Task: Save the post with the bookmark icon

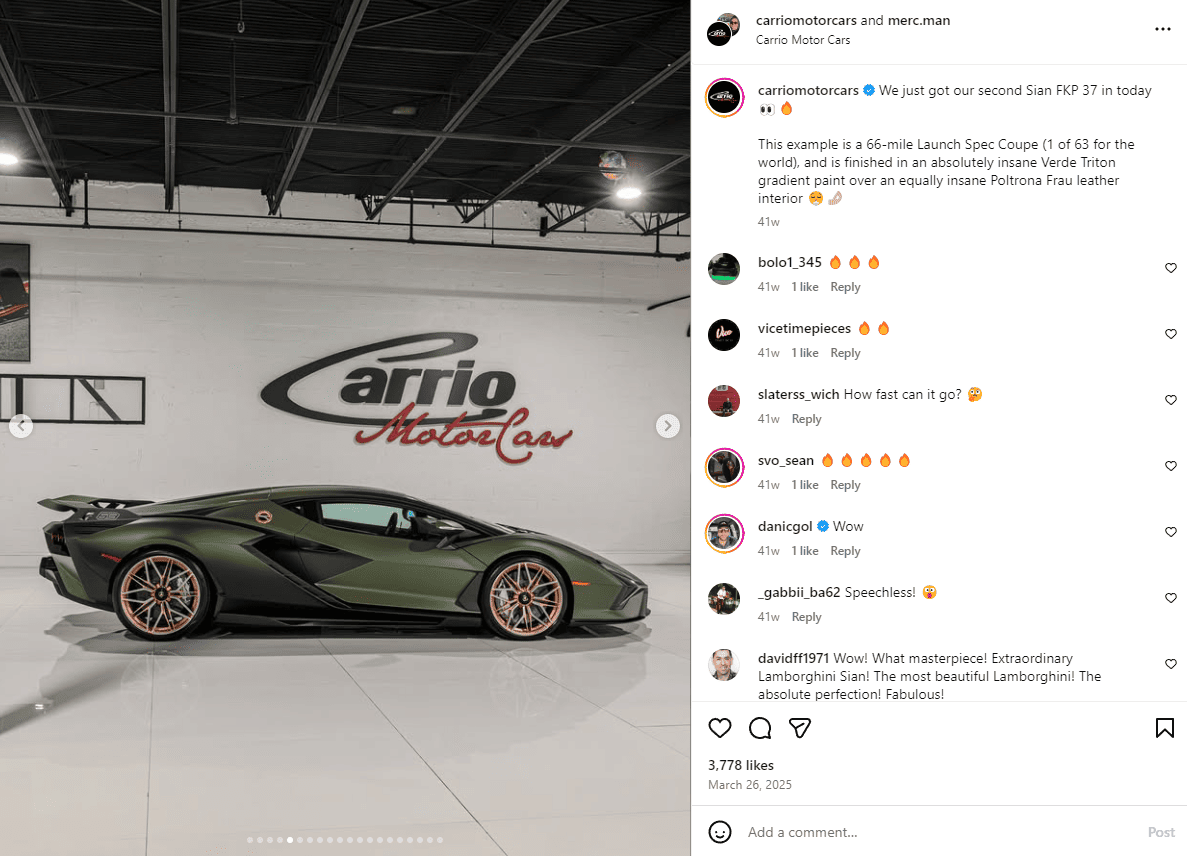Action: coord(1164,728)
